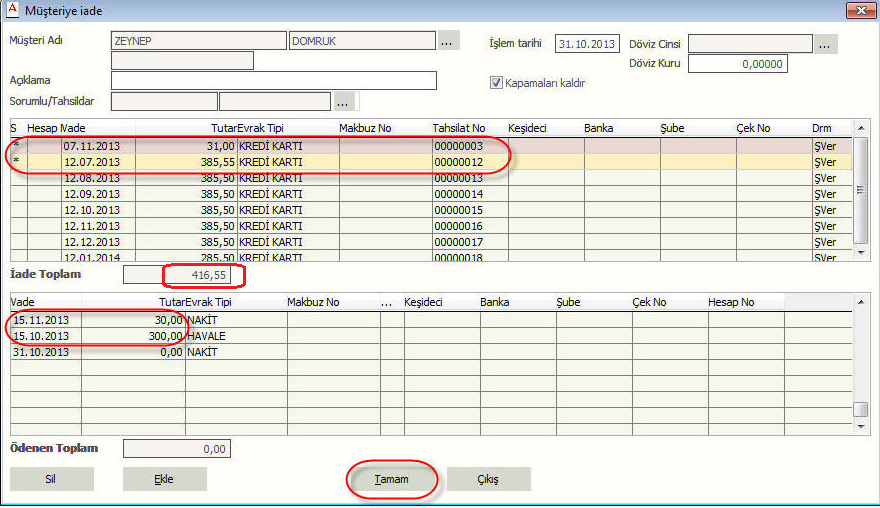Select the row with Tahsilat No 00000003

tap(458, 146)
